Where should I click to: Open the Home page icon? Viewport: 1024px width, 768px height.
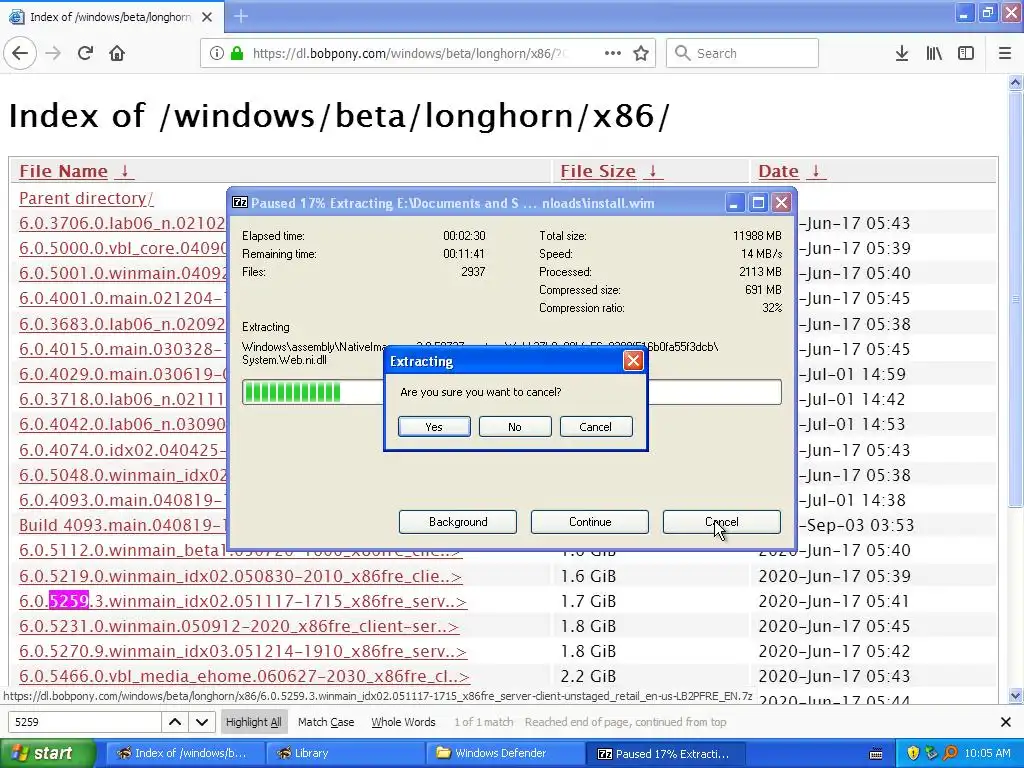point(117,53)
